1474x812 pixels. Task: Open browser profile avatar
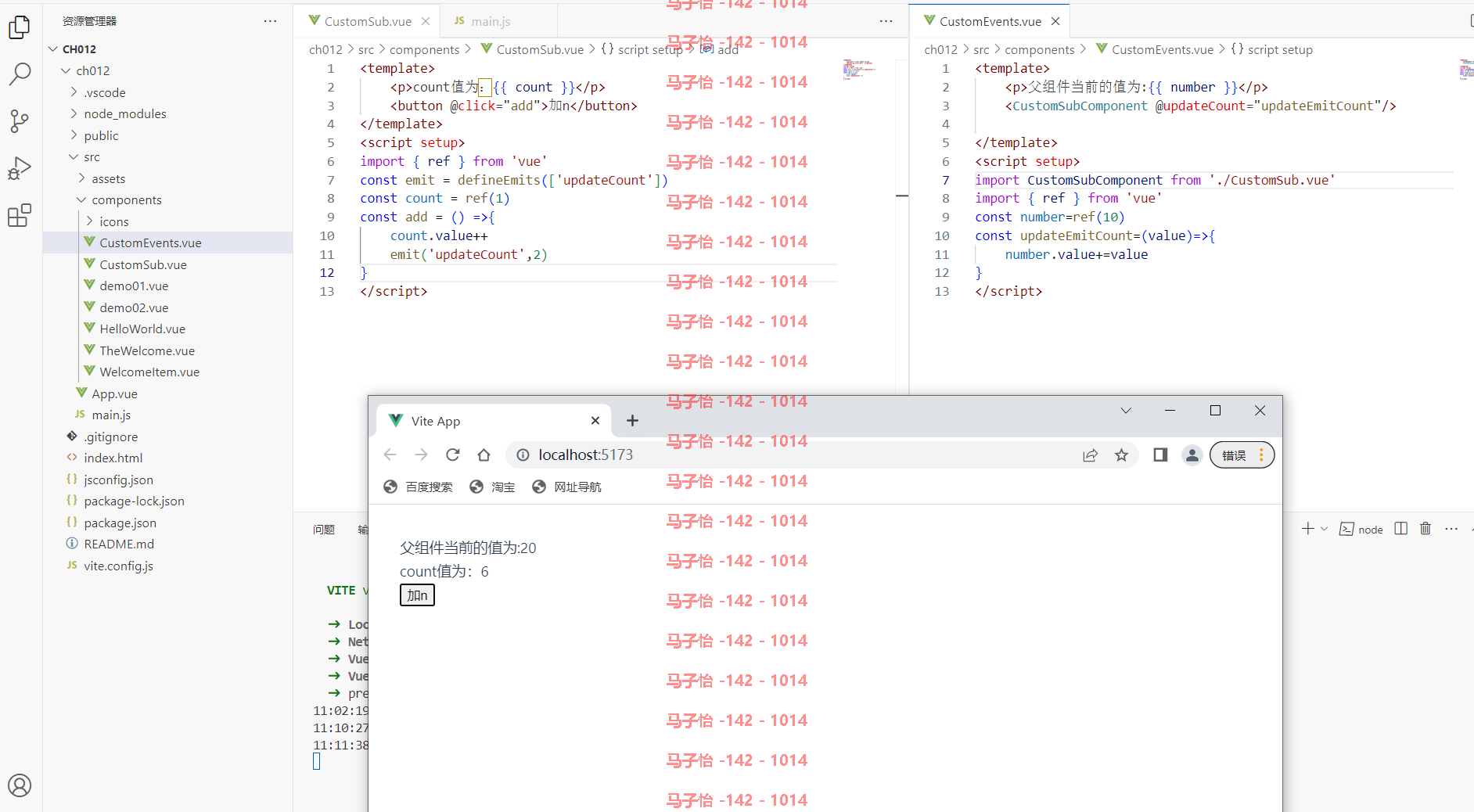click(x=1192, y=455)
